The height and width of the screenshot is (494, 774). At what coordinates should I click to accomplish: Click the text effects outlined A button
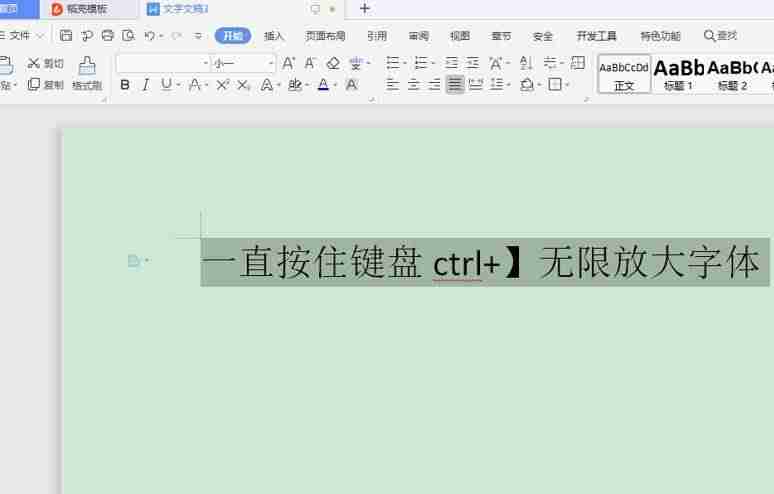tap(267, 85)
